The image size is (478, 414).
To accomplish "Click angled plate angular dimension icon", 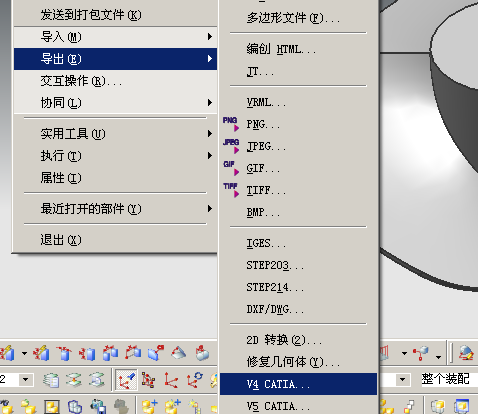I will [179, 353].
